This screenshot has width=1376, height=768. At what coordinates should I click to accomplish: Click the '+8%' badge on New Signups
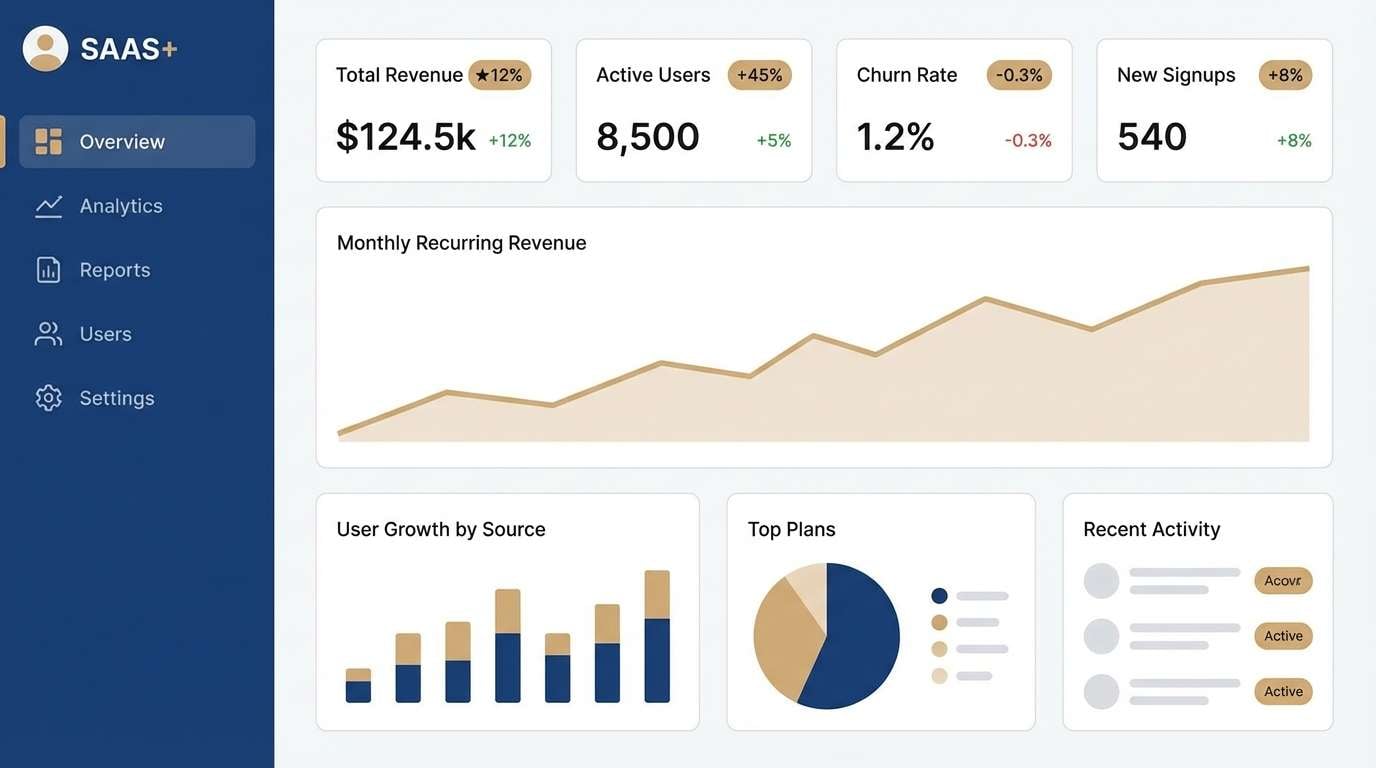(x=1285, y=74)
